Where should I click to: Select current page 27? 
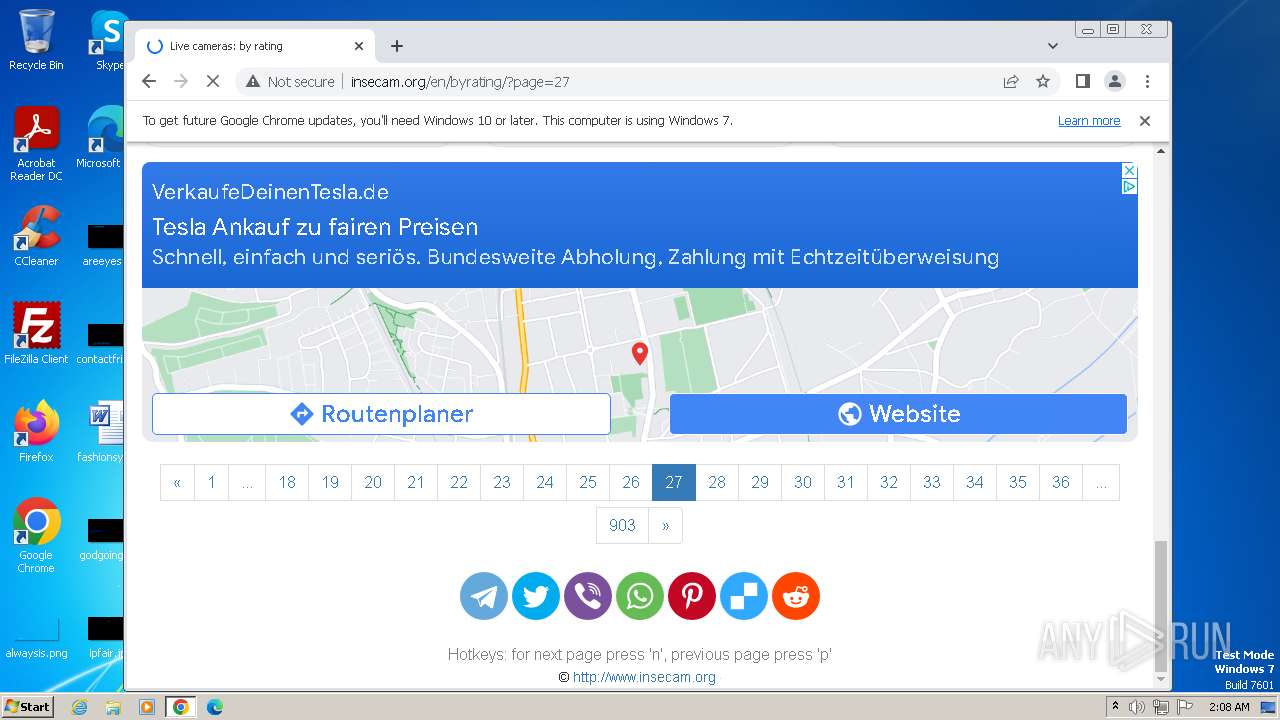click(674, 482)
